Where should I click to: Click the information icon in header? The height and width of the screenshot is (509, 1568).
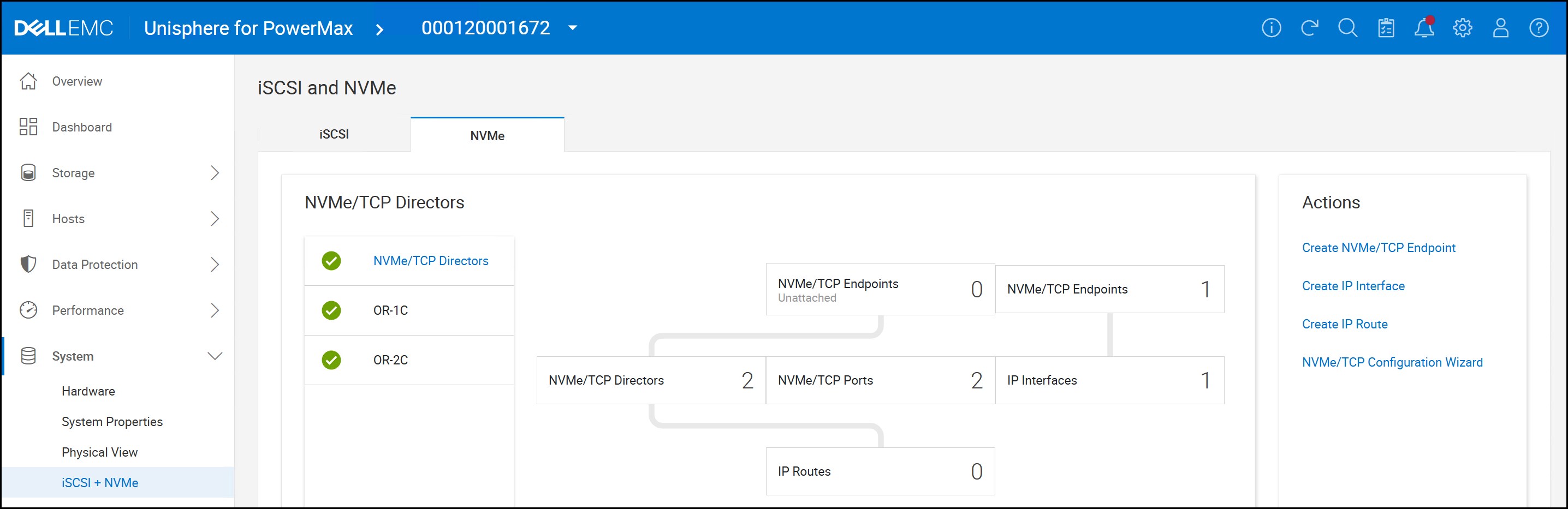point(1271,28)
